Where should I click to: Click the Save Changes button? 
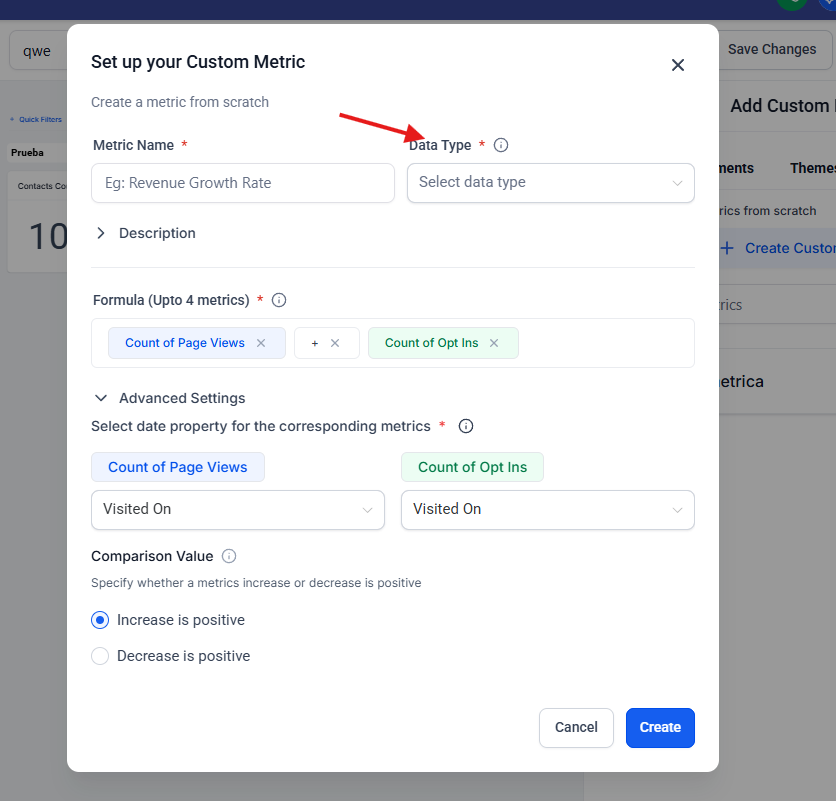tap(771, 49)
